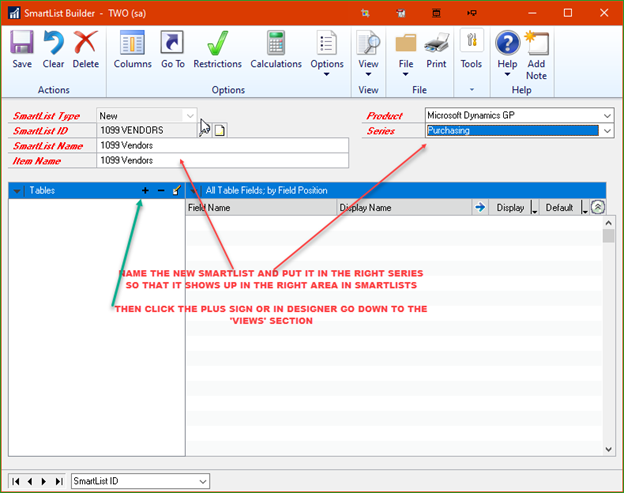Screen dimensions: 624x493
Task: Open the Product dropdown
Action: click(607, 116)
